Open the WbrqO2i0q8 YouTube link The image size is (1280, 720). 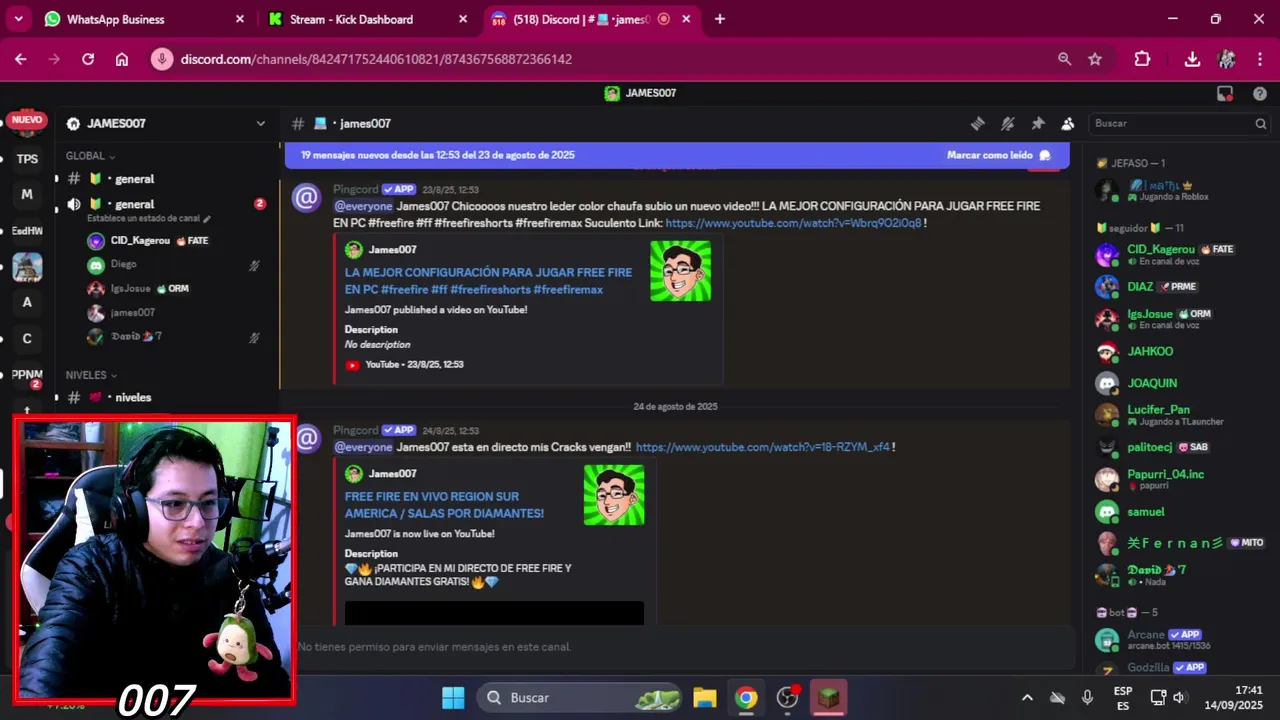pos(793,223)
